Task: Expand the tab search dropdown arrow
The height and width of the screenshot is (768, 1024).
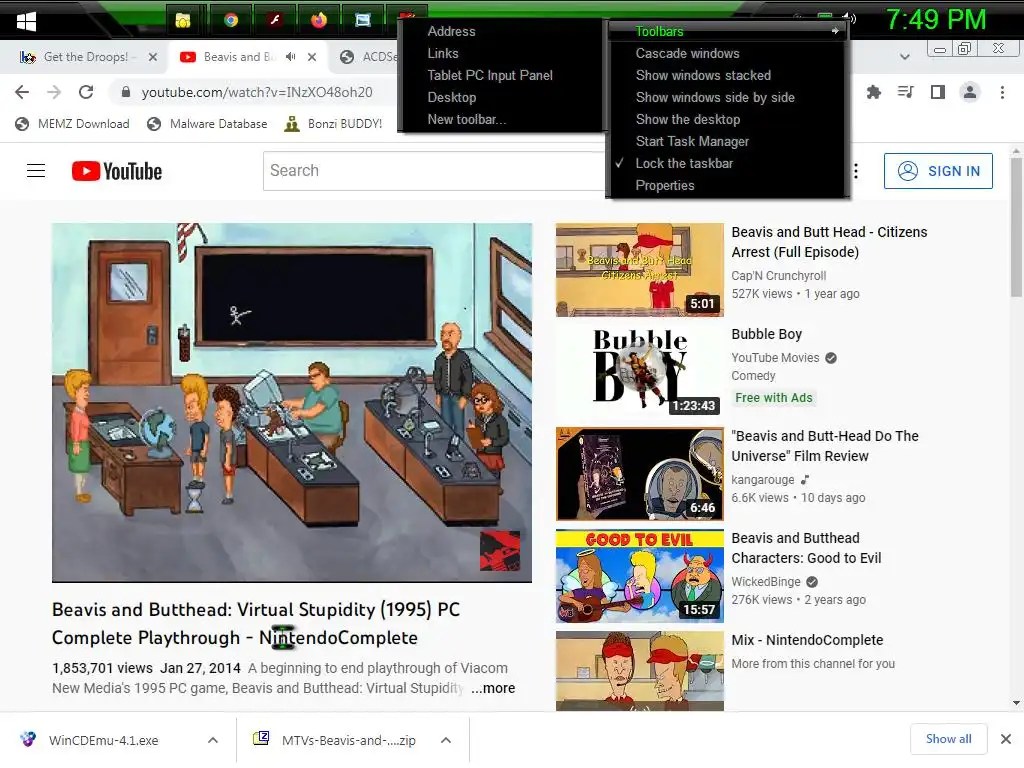Action: point(904,57)
